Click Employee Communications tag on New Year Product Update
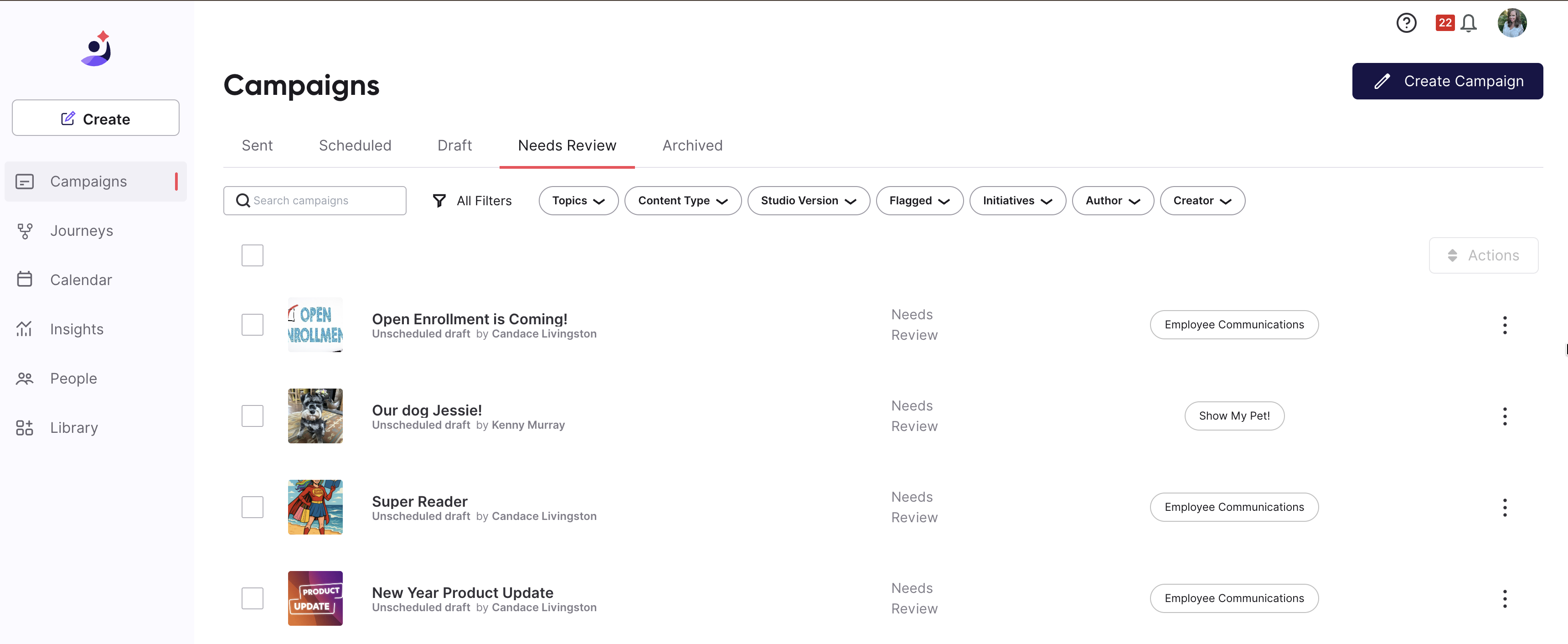Viewport: 1568px width, 644px height. [1234, 598]
